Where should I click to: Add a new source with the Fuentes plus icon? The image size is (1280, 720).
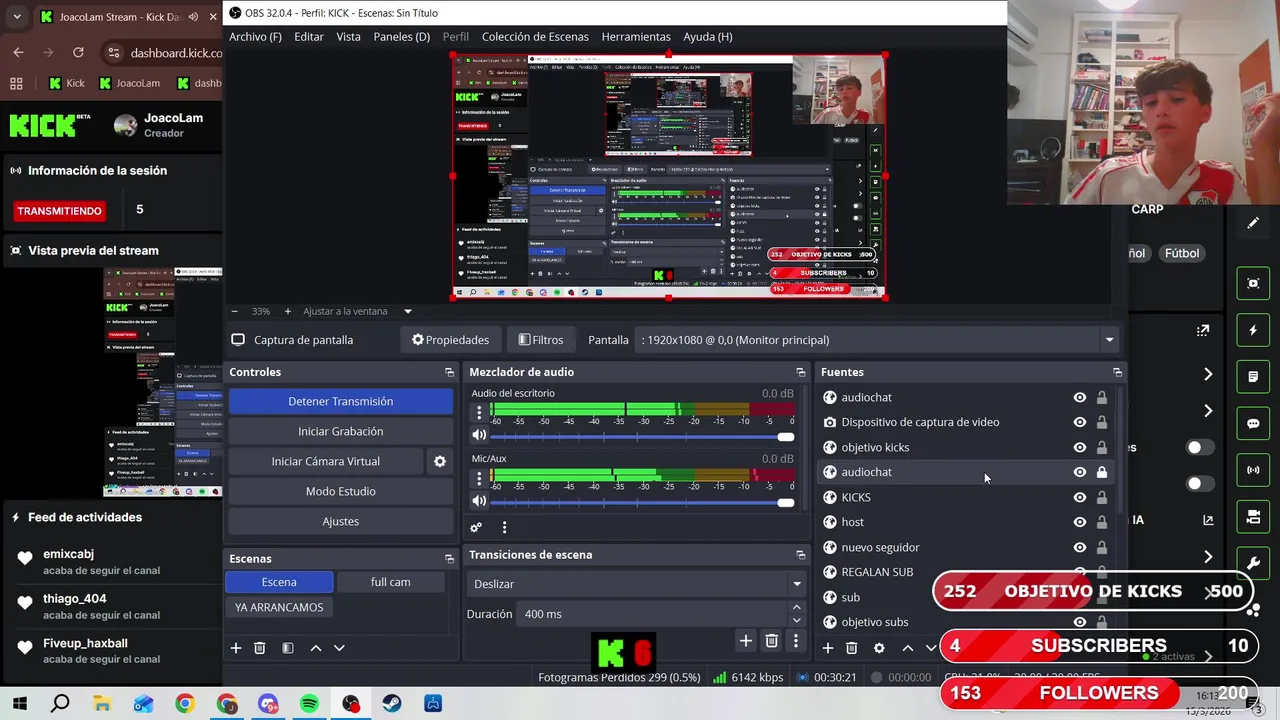tap(828, 648)
